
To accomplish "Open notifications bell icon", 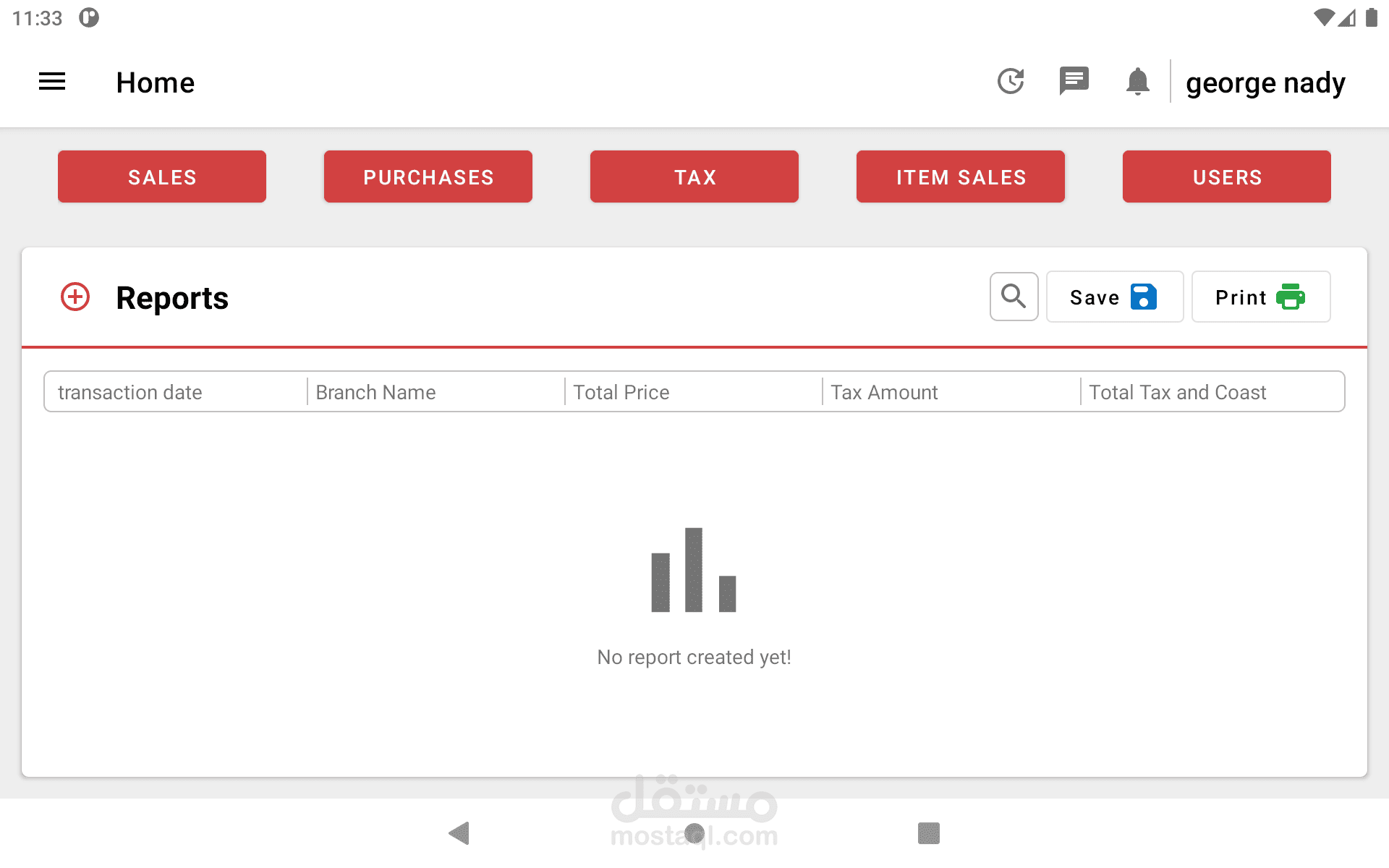I will (1137, 82).
